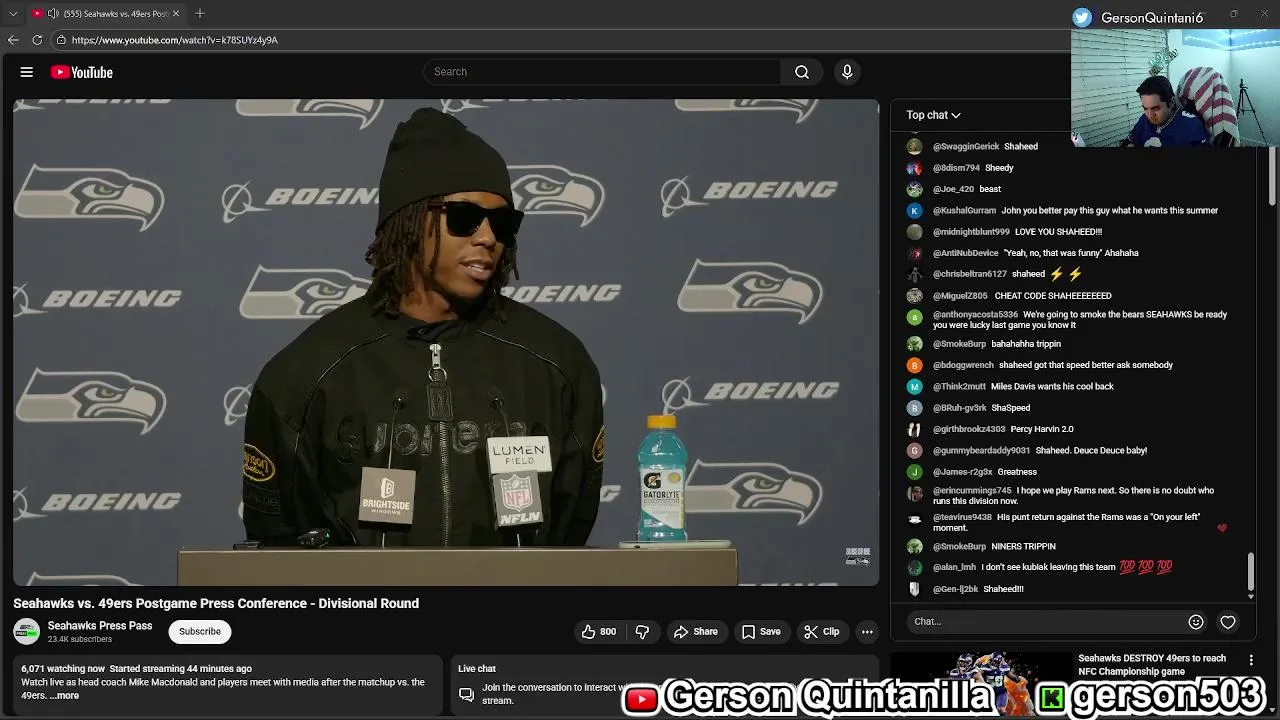Click @Think2mutt 'Miles Davis' chat message

[1052, 387]
